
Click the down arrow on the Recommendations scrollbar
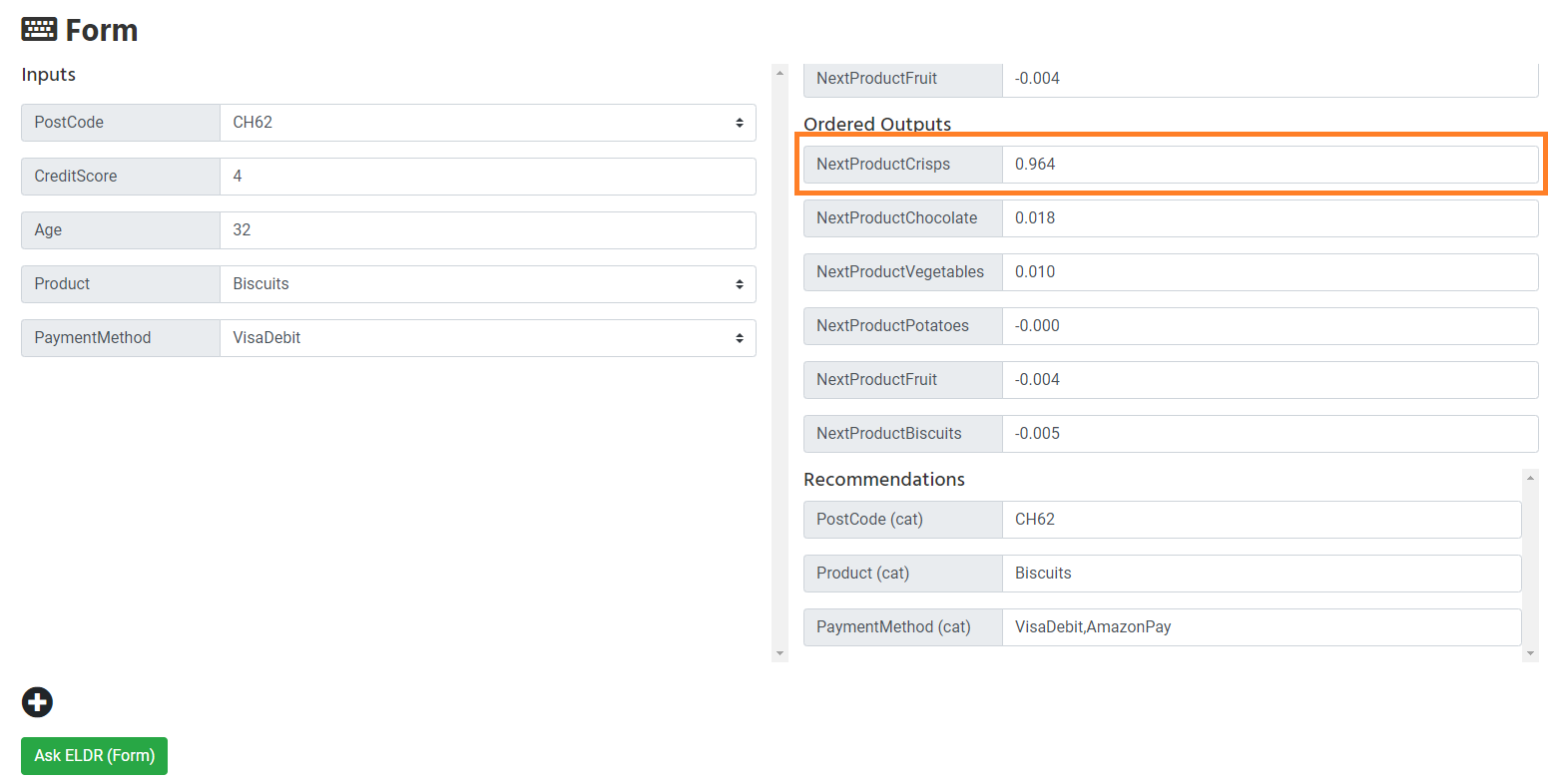click(x=1530, y=653)
